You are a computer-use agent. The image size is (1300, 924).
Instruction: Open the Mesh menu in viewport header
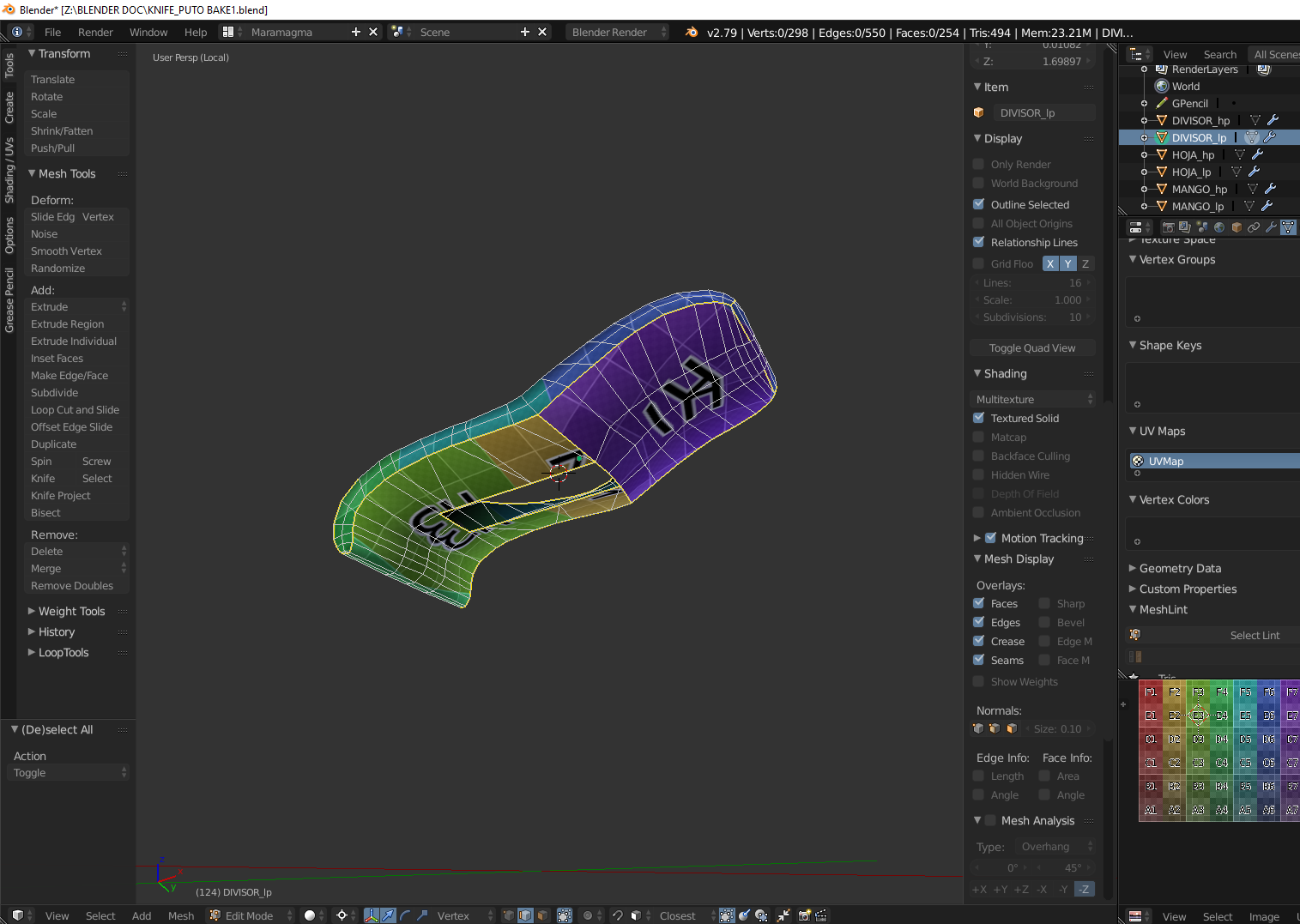[x=180, y=915]
